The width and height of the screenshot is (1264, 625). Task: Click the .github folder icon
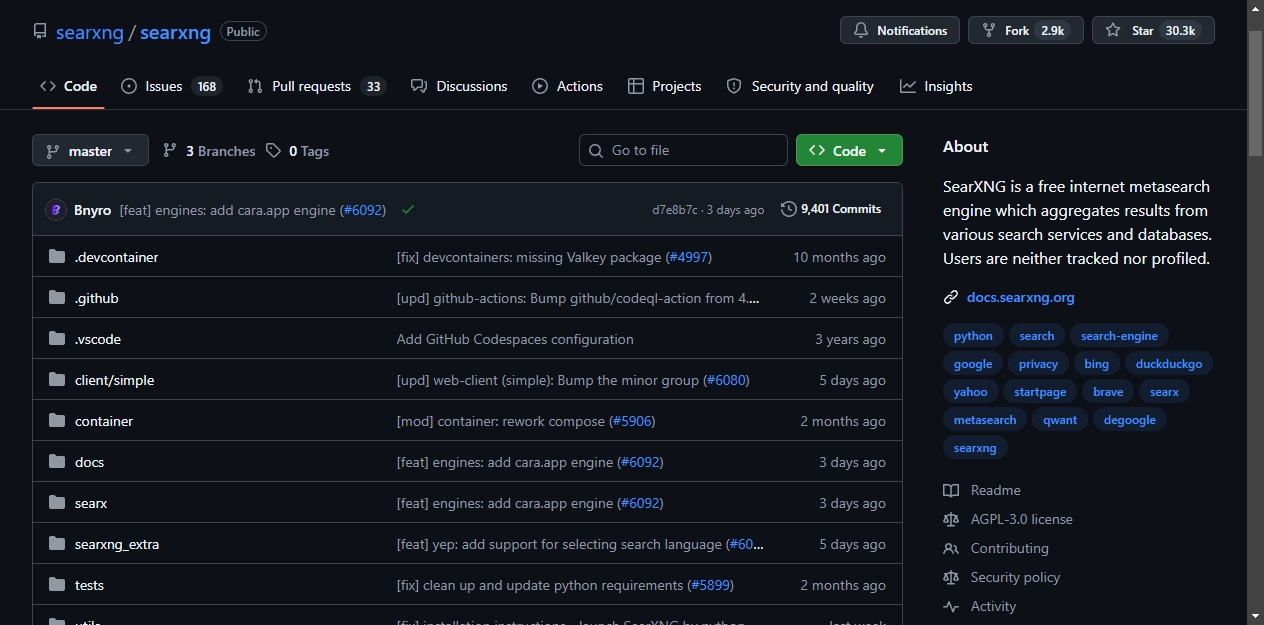tap(57, 298)
